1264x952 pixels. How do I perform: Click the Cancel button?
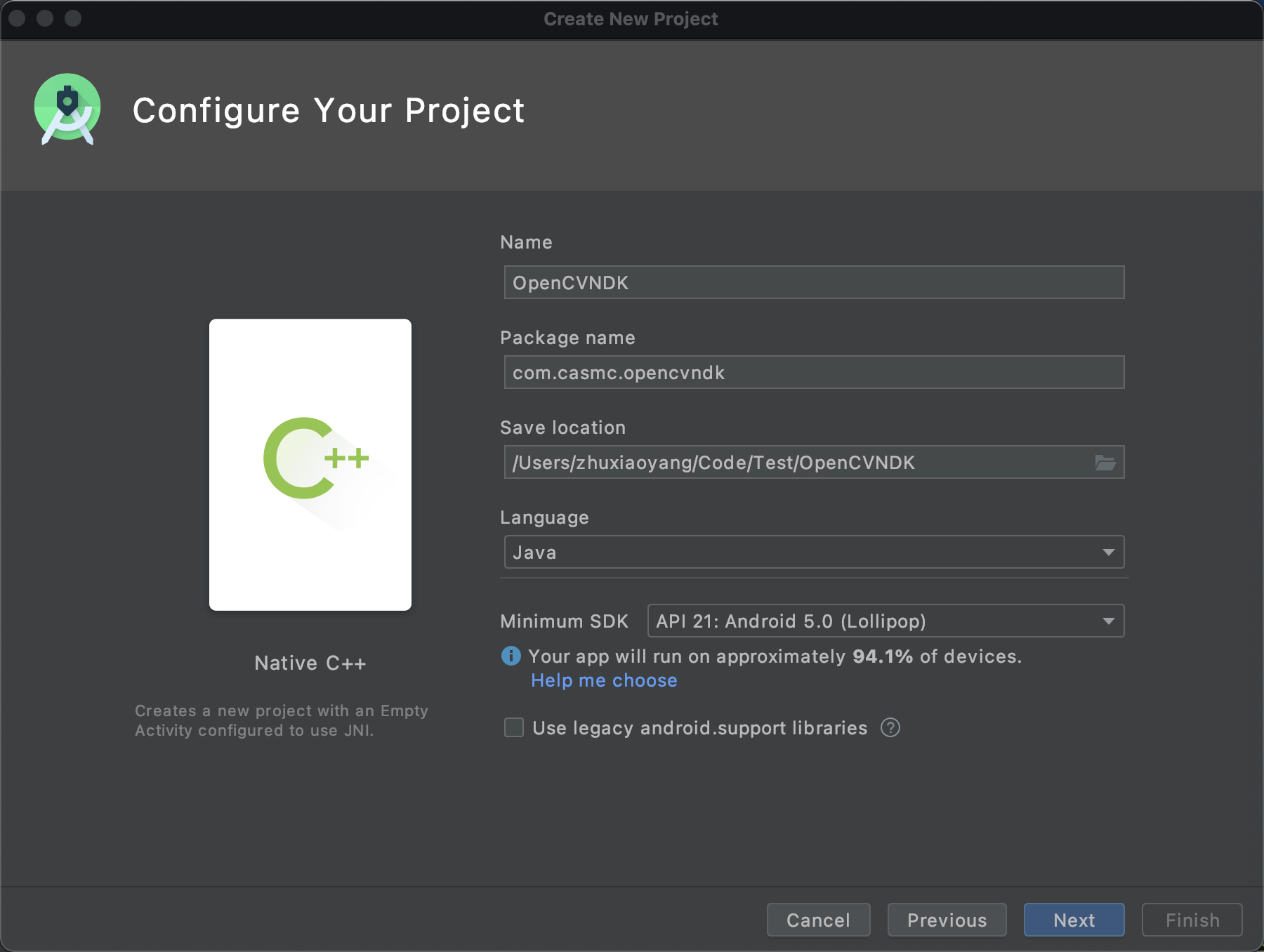(x=819, y=920)
